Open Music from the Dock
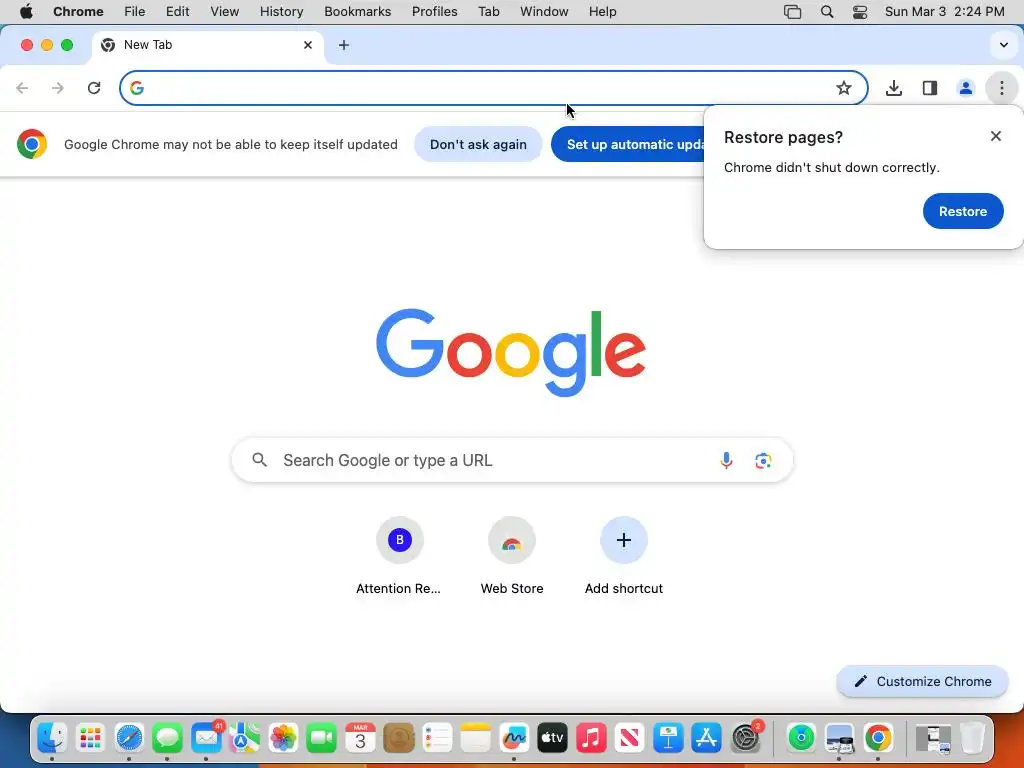 (x=591, y=738)
